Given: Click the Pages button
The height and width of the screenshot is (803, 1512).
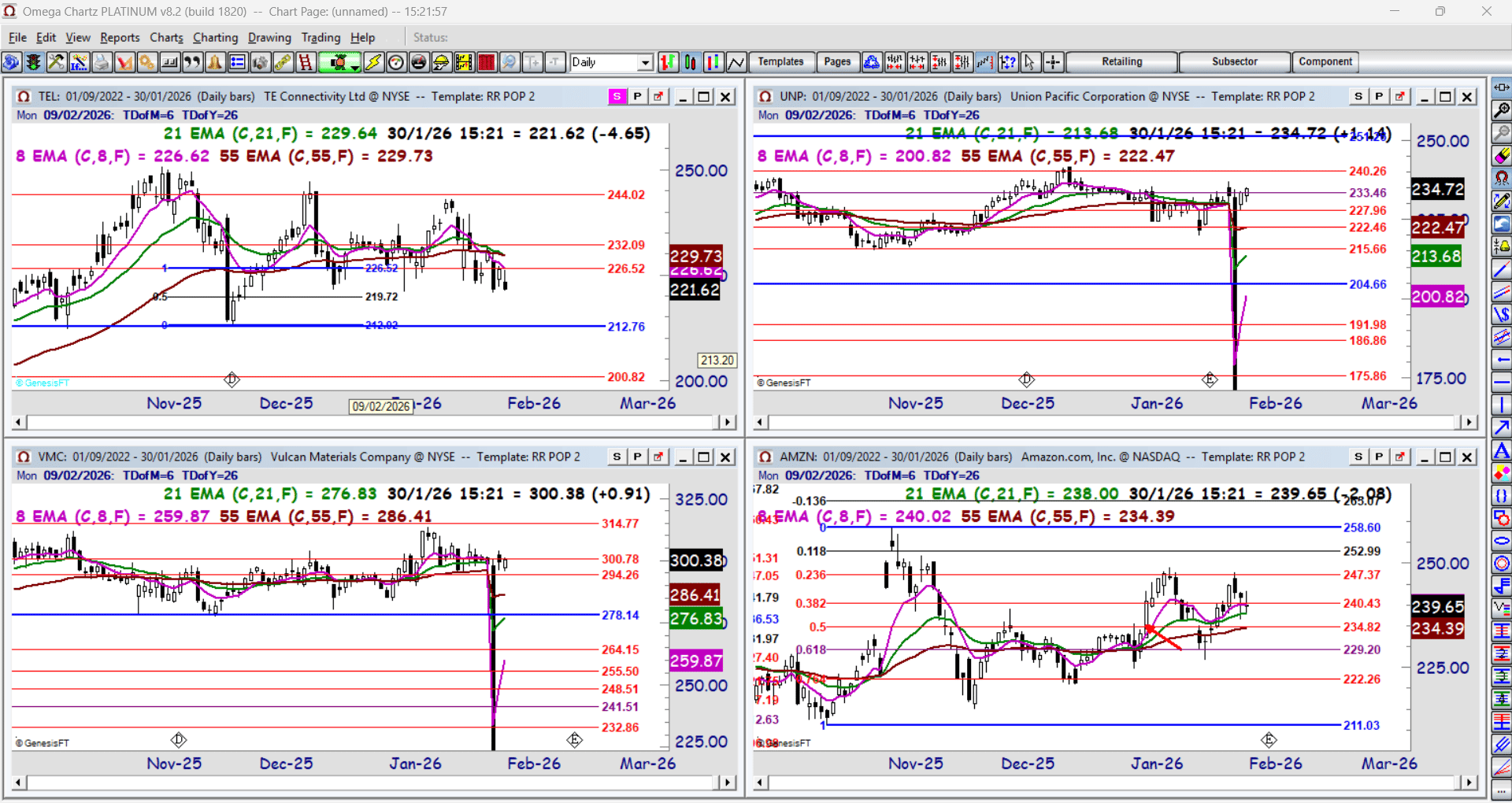Looking at the screenshot, I should (837, 62).
